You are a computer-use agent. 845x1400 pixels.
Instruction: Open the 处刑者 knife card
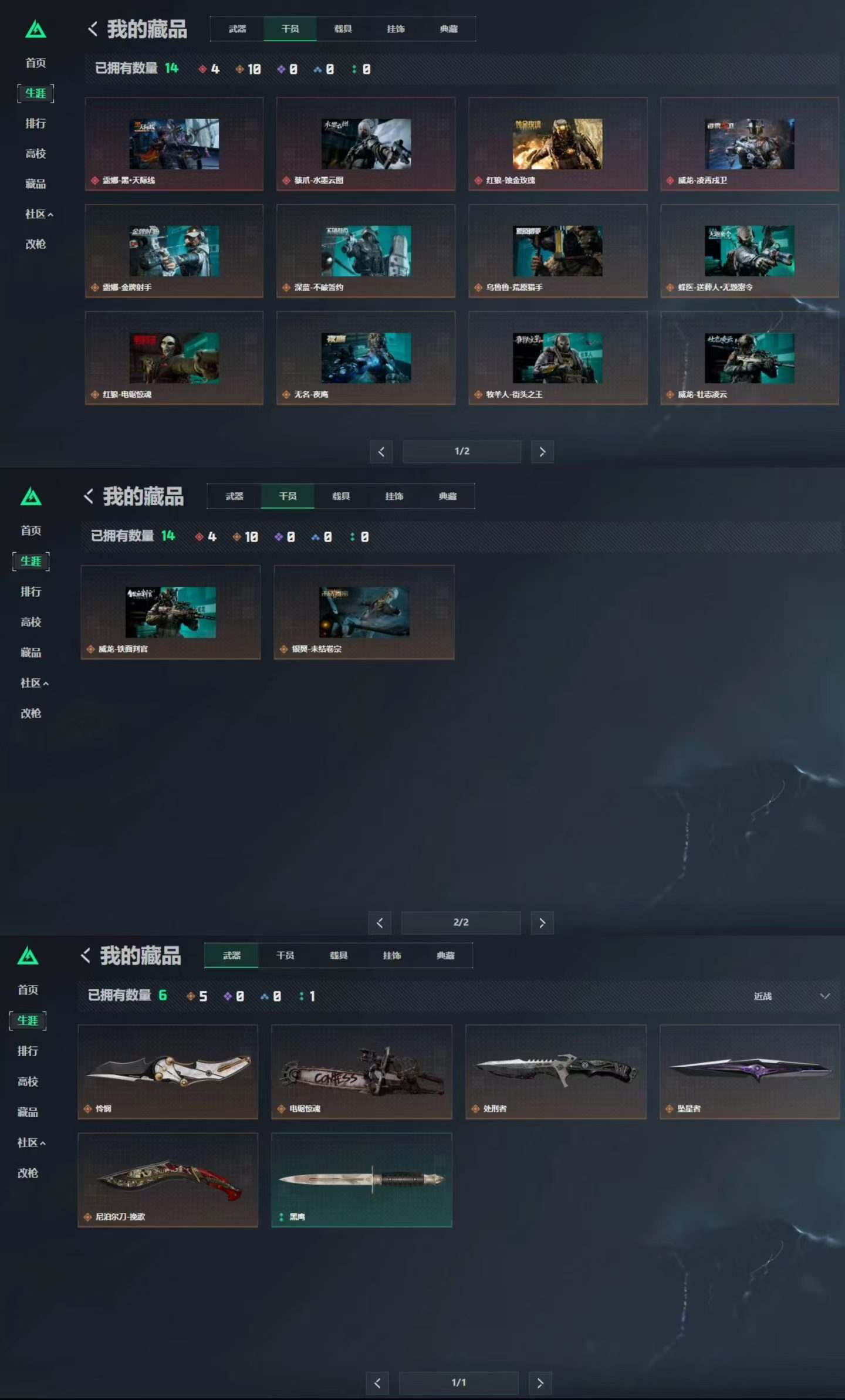point(556,1071)
